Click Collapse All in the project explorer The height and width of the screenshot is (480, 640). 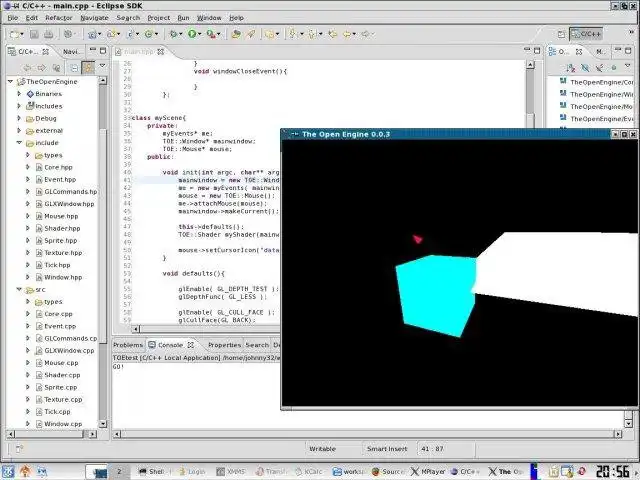tap(72, 67)
